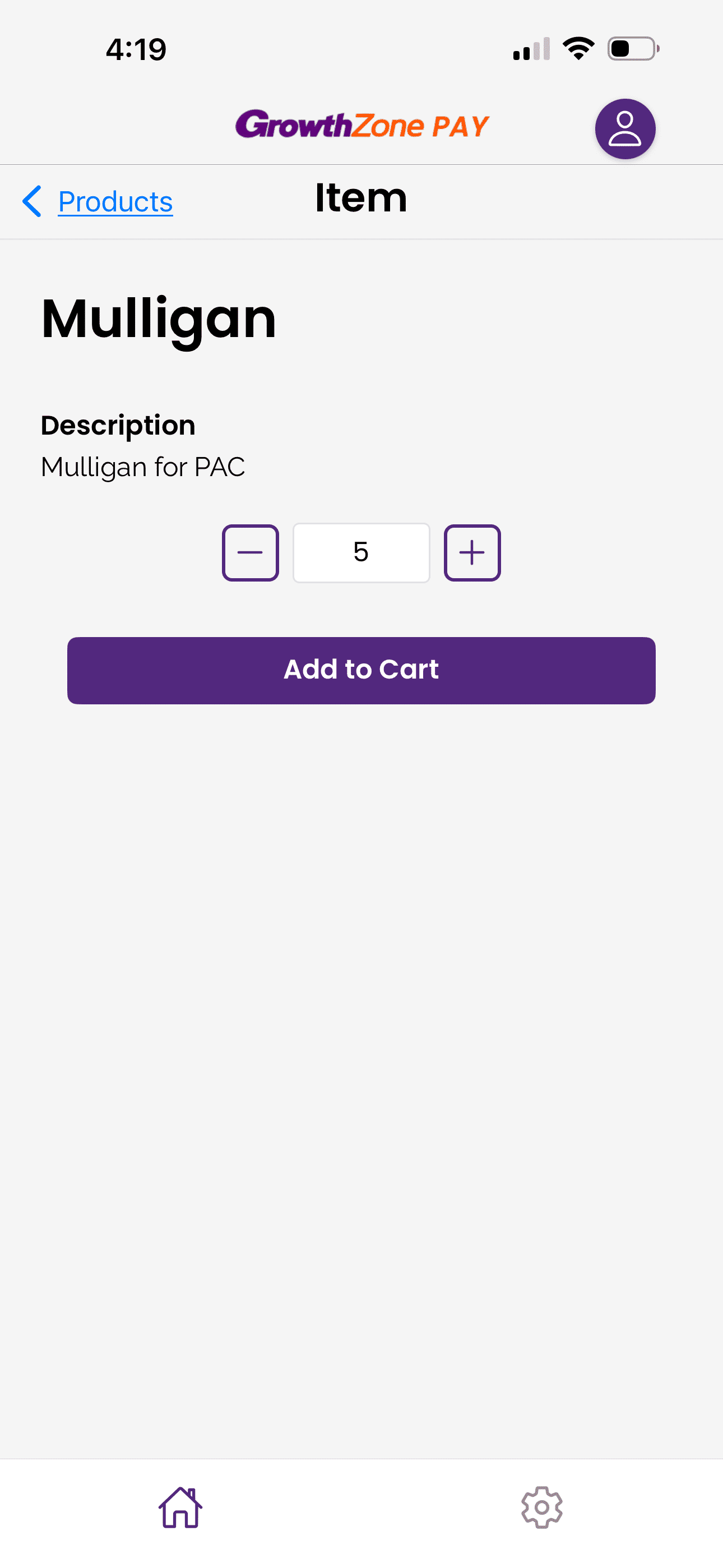Open the Settings gear icon

point(543,1507)
